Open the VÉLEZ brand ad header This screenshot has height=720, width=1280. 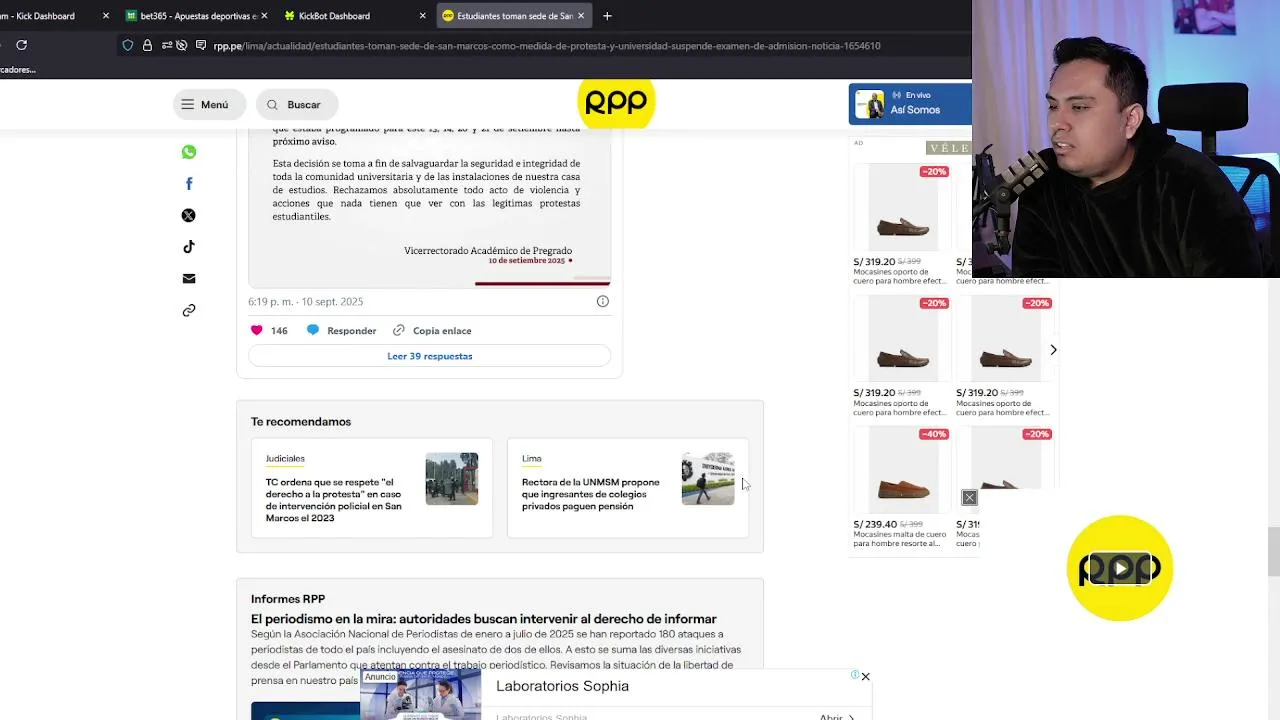(948, 148)
